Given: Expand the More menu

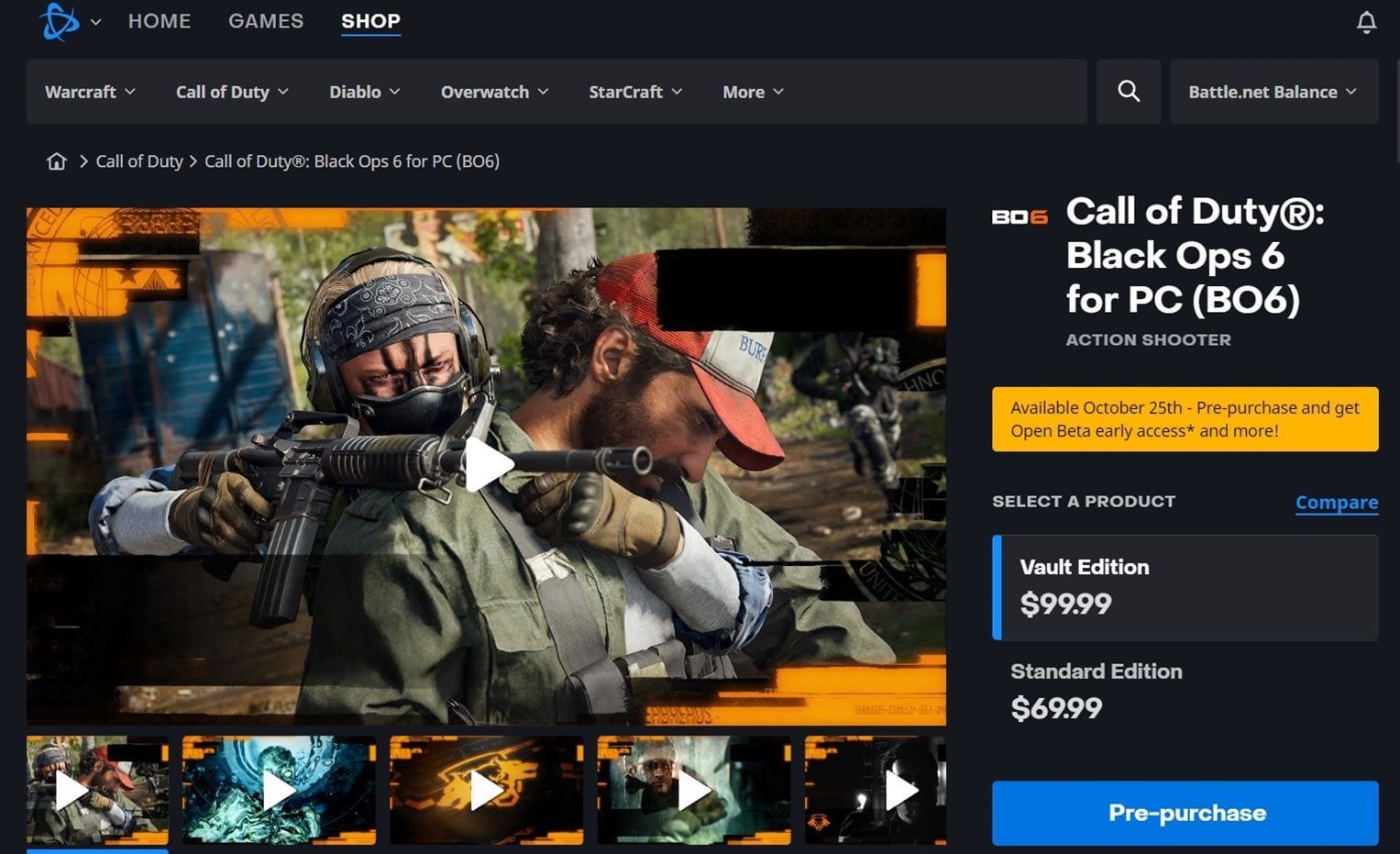Looking at the screenshot, I should [752, 91].
